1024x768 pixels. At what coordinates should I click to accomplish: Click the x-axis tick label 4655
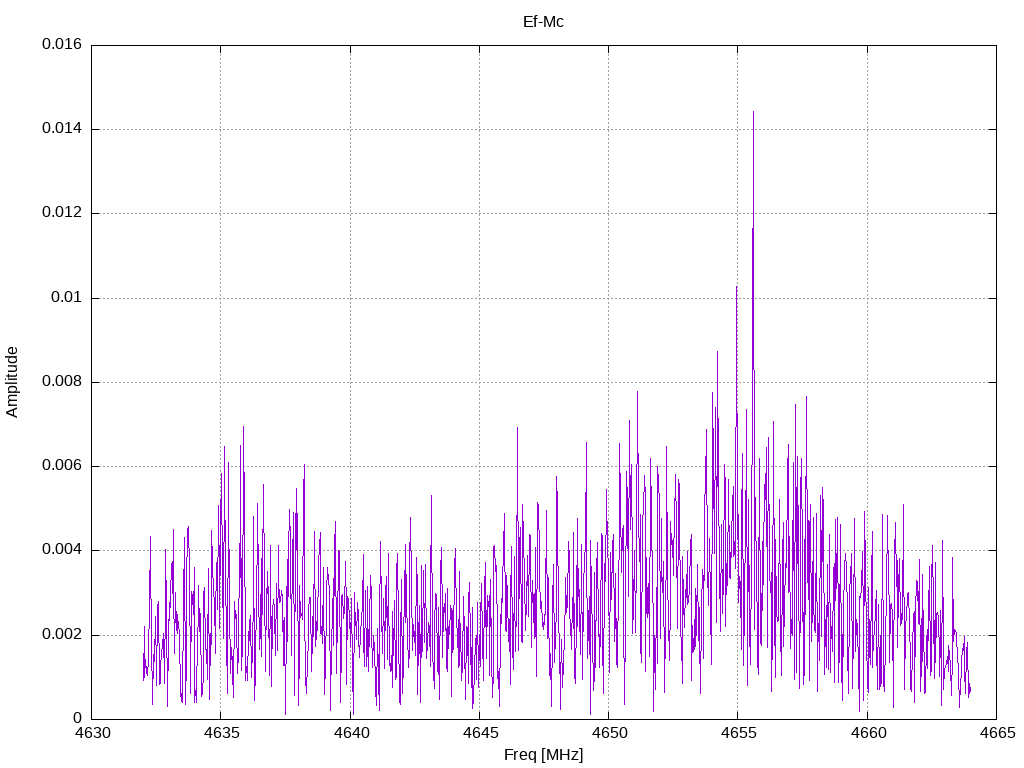739,733
